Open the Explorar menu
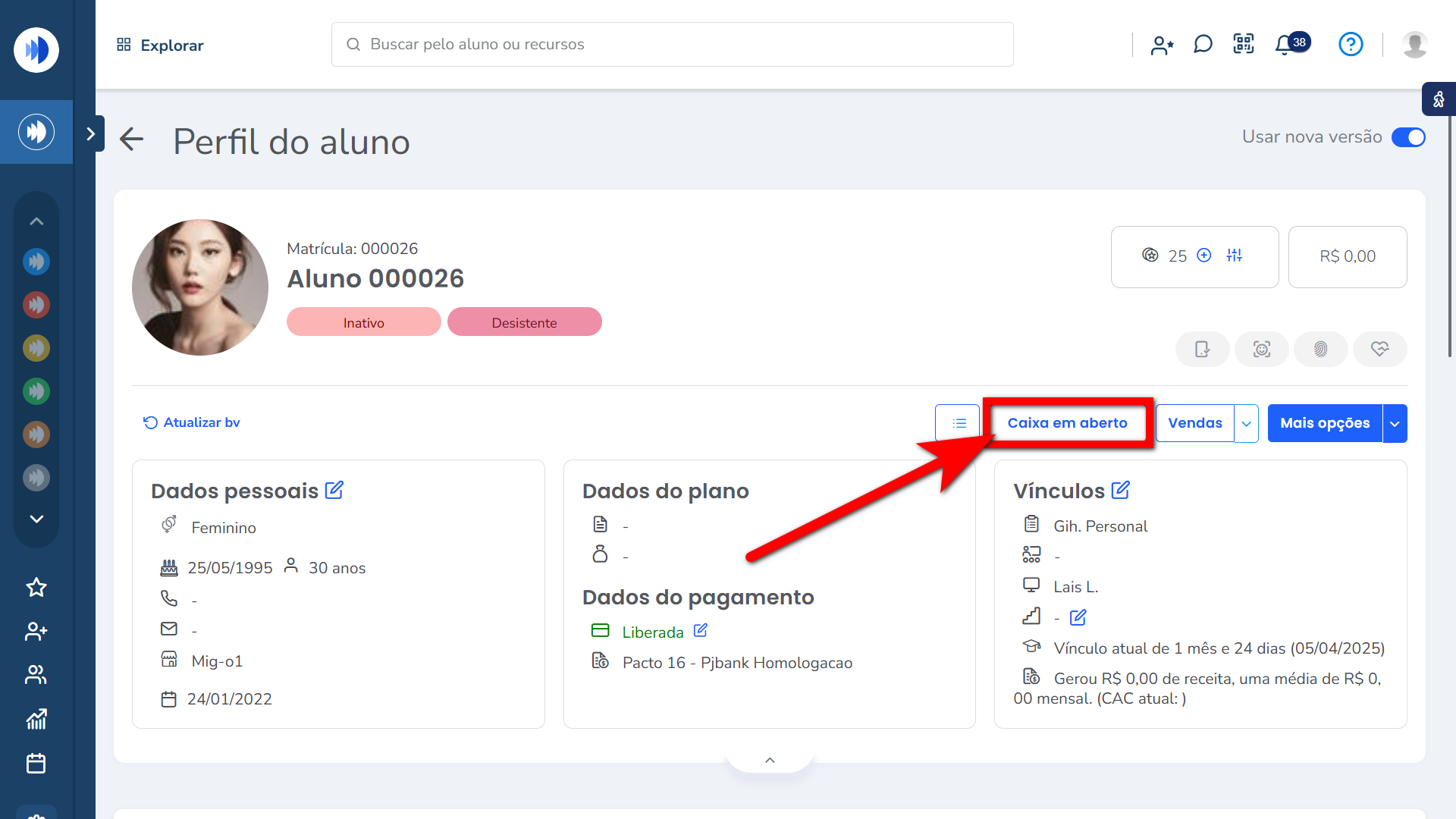The image size is (1456, 819). click(x=160, y=45)
